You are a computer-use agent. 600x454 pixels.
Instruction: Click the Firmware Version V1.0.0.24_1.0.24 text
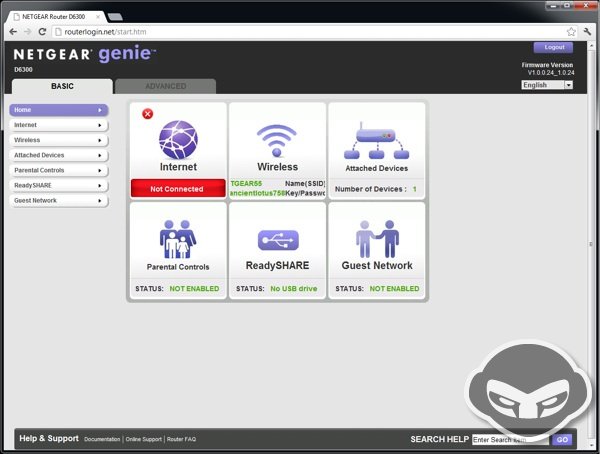(x=548, y=69)
